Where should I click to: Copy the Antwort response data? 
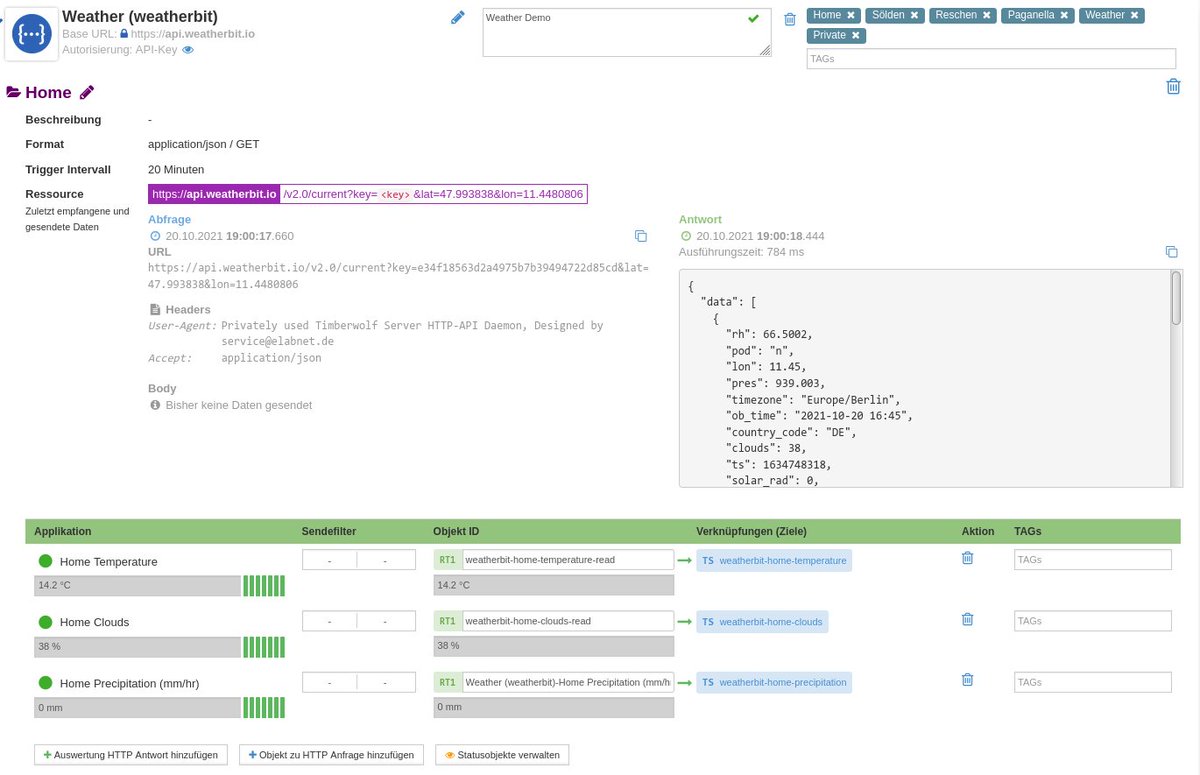click(1172, 252)
